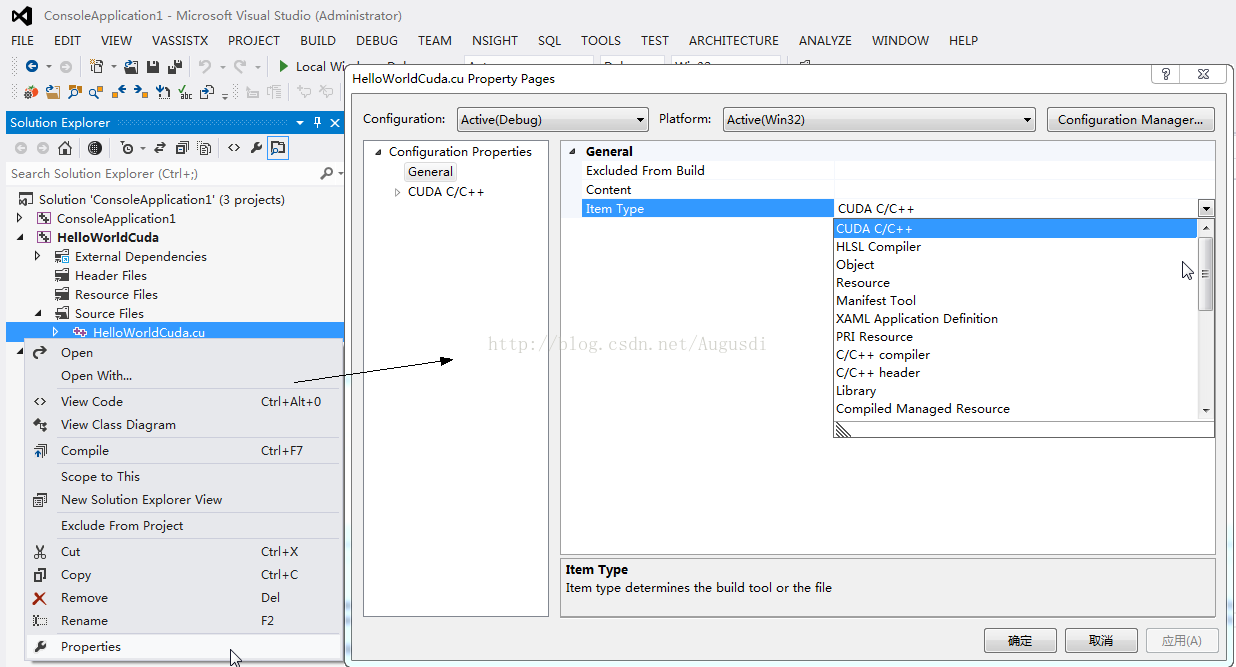Image resolution: width=1236 pixels, height=667 pixels.
Task: Click the Collapse All icon in Solution Explorer
Action: pyautogui.click(x=181, y=148)
